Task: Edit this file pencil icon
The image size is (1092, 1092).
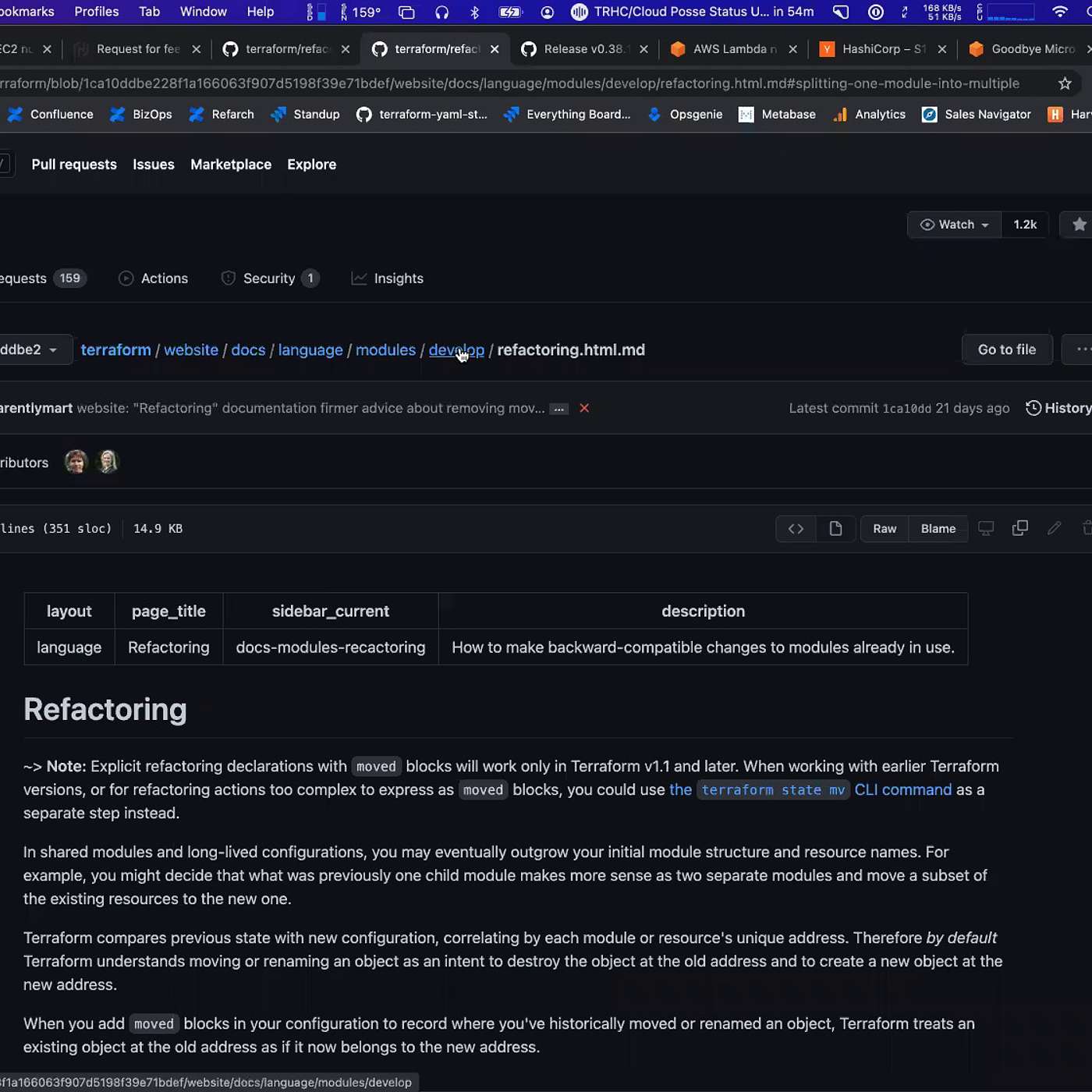Action: click(x=1054, y=529)
